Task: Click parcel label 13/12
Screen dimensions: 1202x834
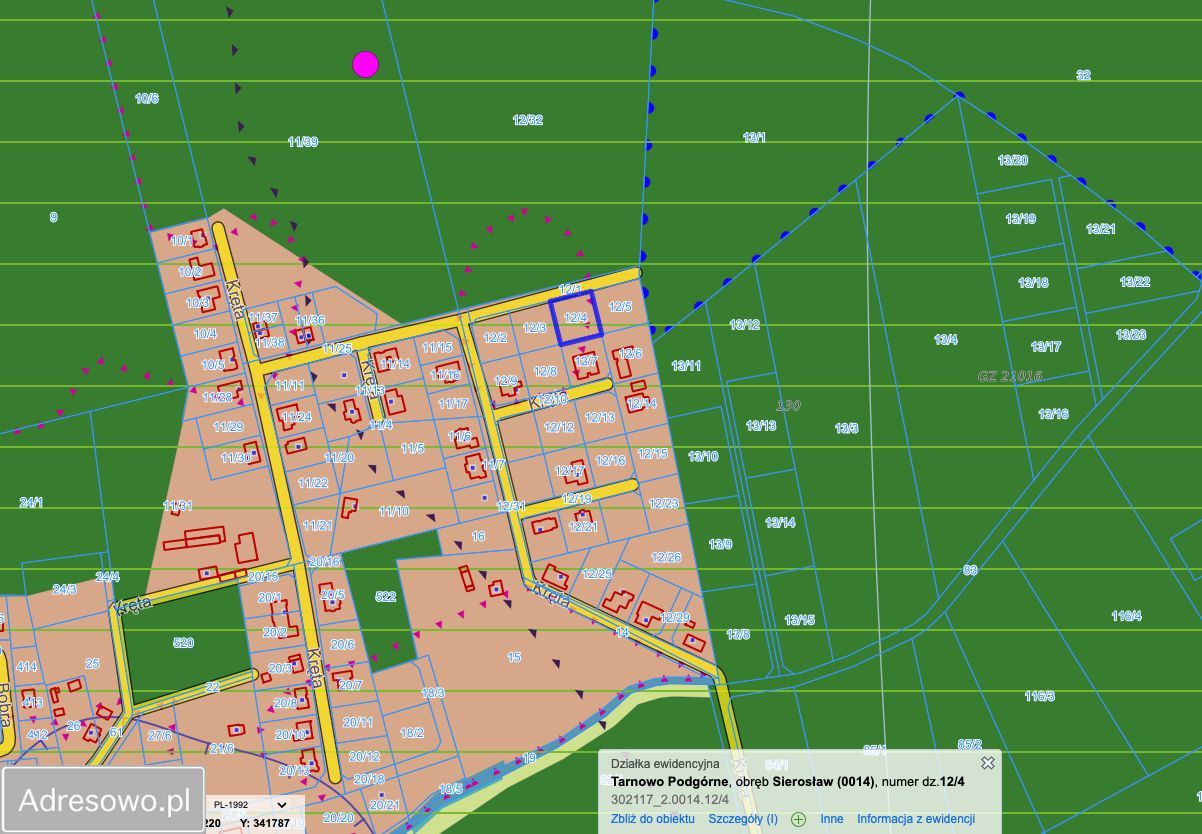Action: tap(744, 325)
